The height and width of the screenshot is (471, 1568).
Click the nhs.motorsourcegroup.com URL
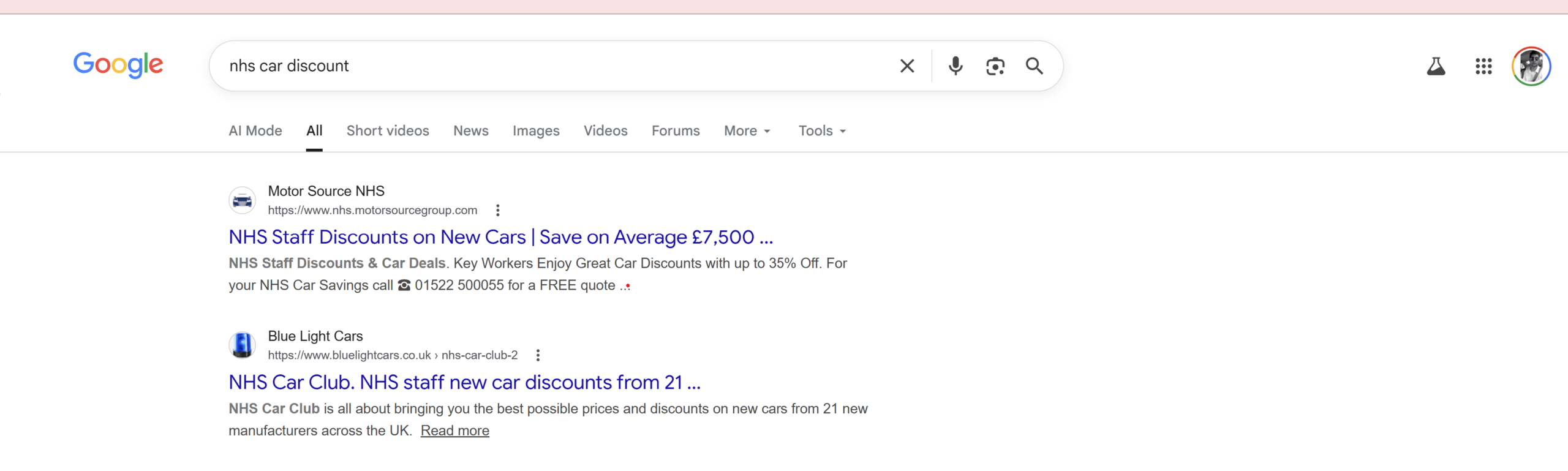click(x=372, y=210)
